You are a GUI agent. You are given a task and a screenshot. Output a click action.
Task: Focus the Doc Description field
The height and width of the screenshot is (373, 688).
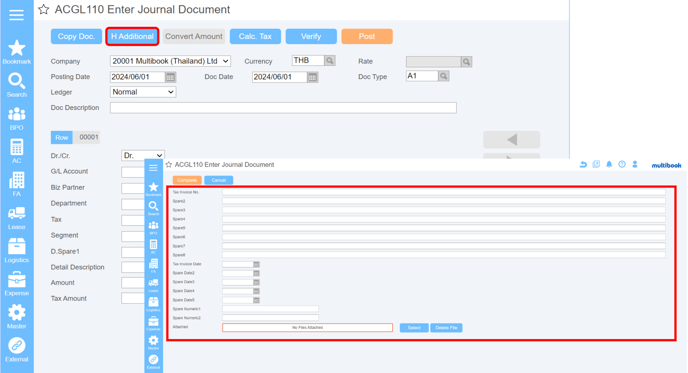pyautogui.click(x=283, y=108)
